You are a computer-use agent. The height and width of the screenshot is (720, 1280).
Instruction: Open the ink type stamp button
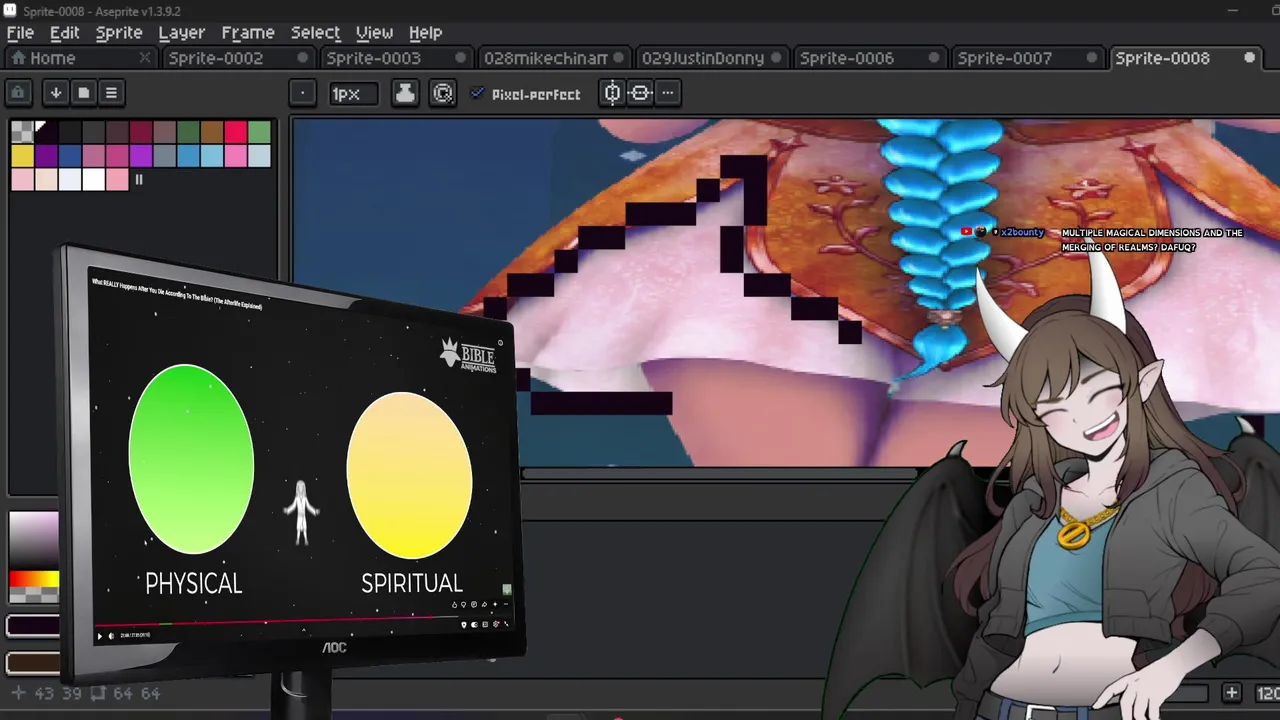[x=405, y=93]
